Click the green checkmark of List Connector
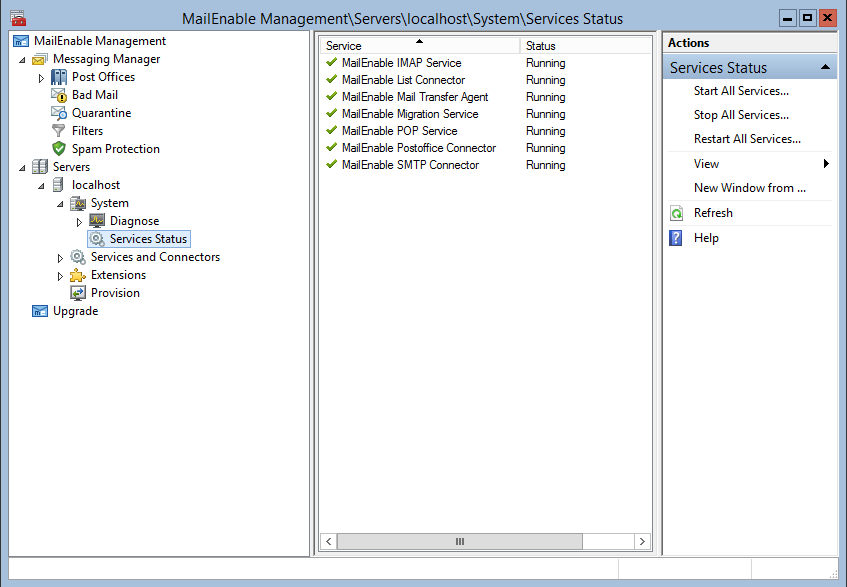 click(332, 79)
